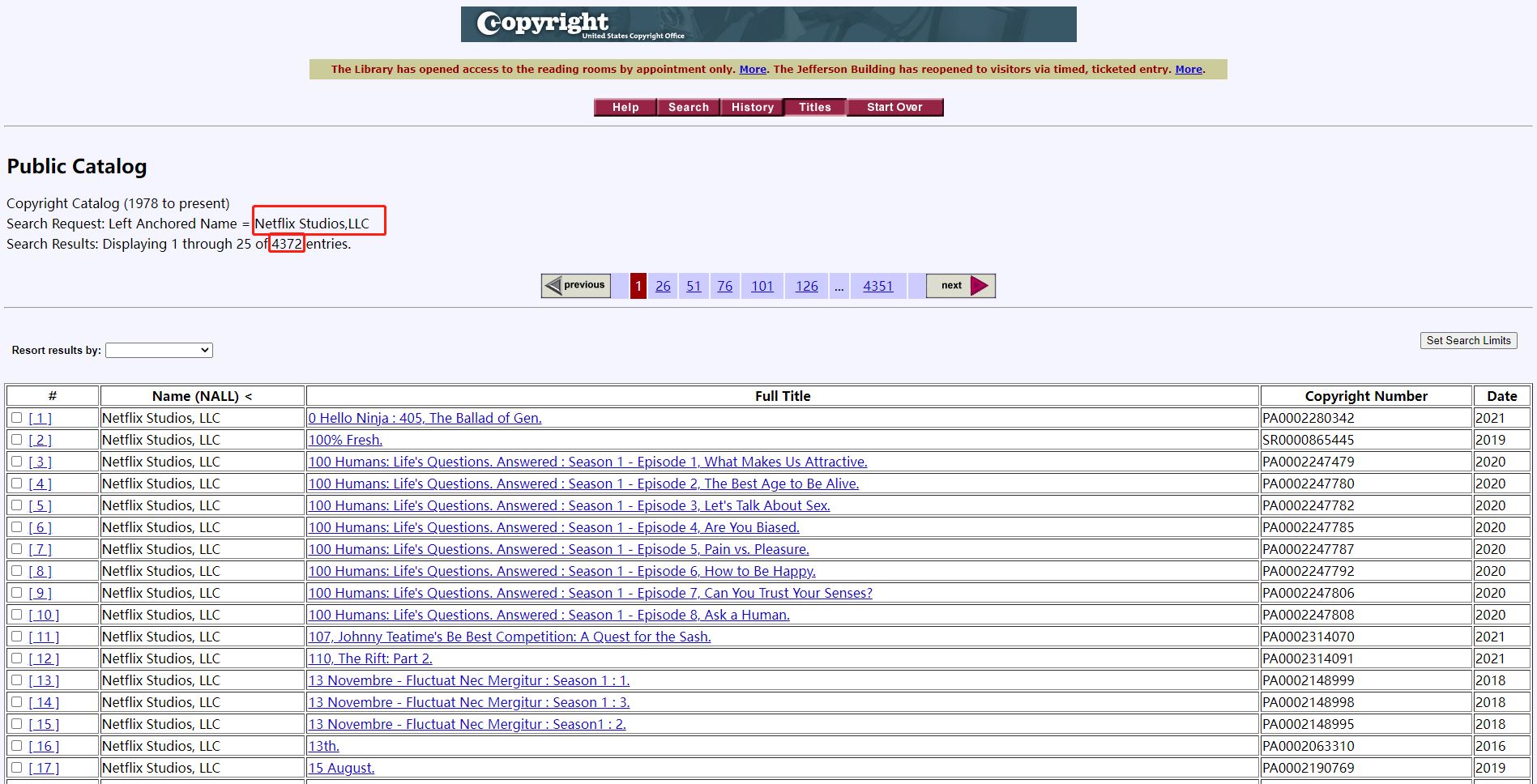Check the checkbox for entry 10
Viewport: 1537px width, 784px height.
[16, 615]
